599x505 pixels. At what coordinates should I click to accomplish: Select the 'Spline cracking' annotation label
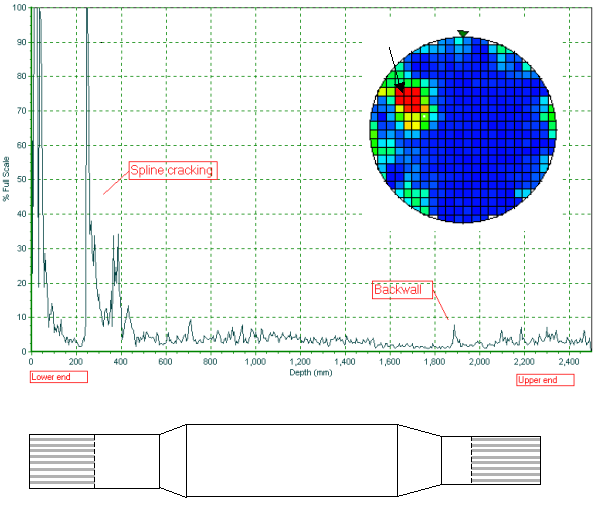[173, 170]
